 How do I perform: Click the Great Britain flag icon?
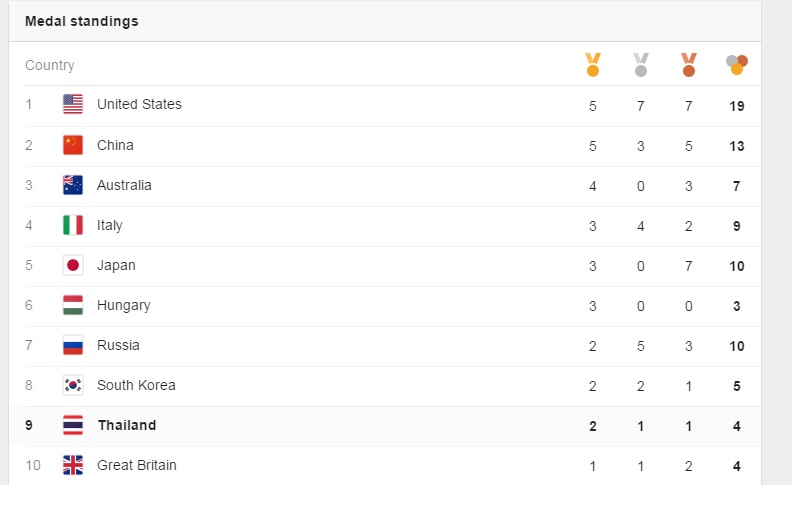pos(73,465)
